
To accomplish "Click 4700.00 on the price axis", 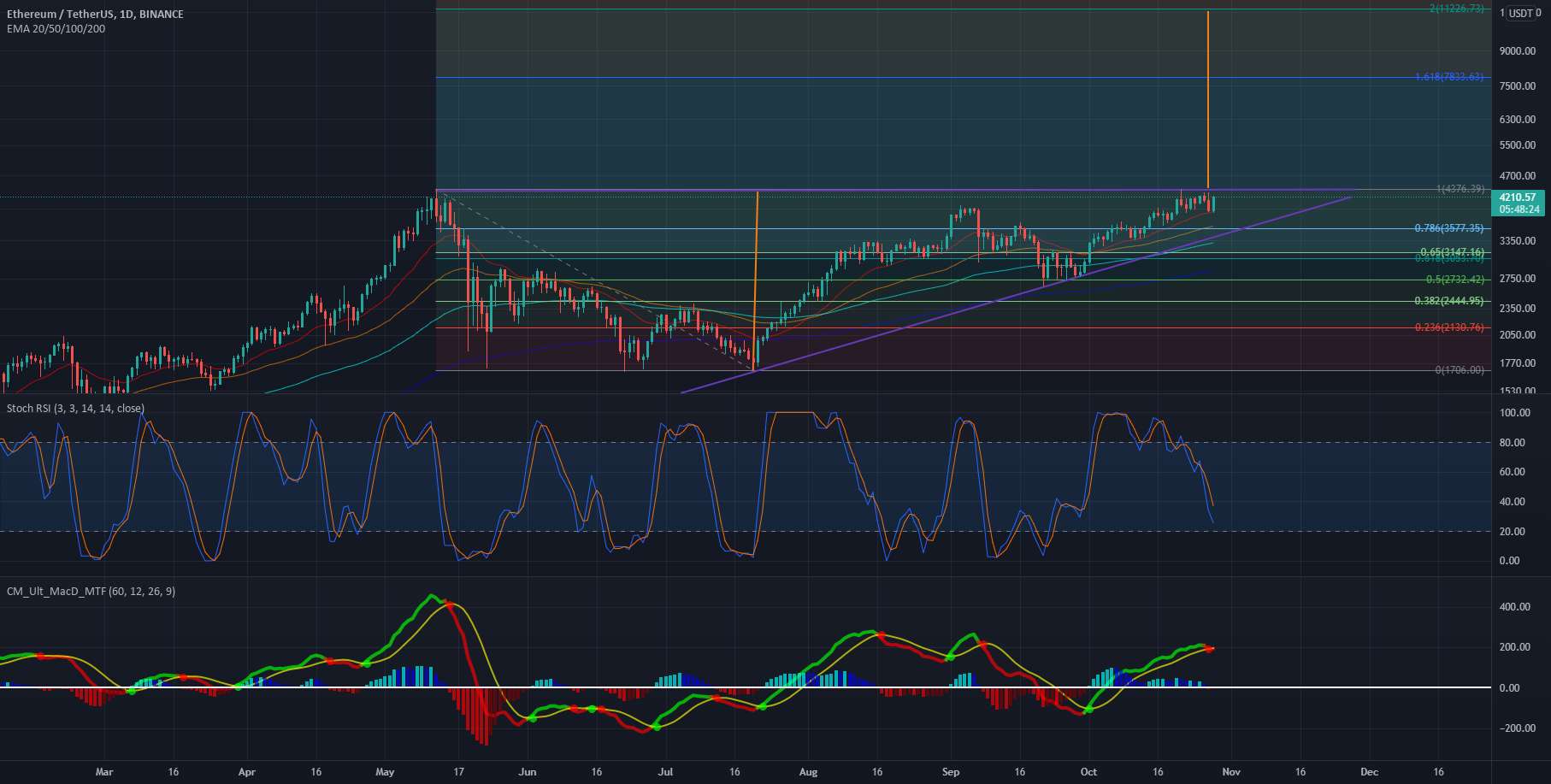I will pyautogui.click(x=1518, y=176).
